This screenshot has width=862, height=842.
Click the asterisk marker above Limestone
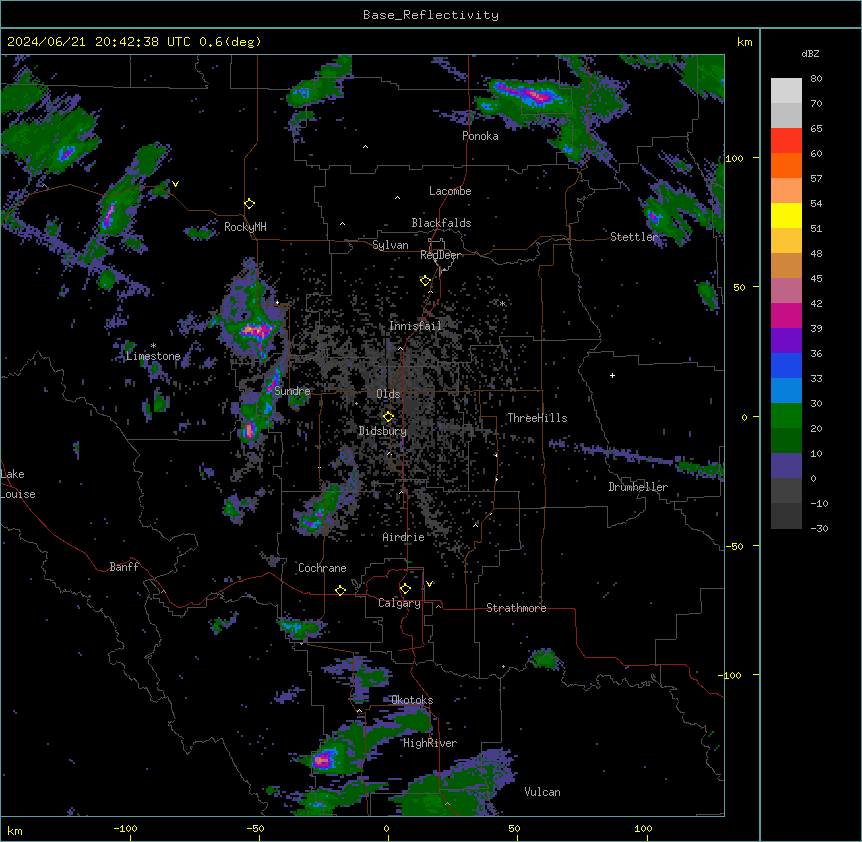click(153, 346)
